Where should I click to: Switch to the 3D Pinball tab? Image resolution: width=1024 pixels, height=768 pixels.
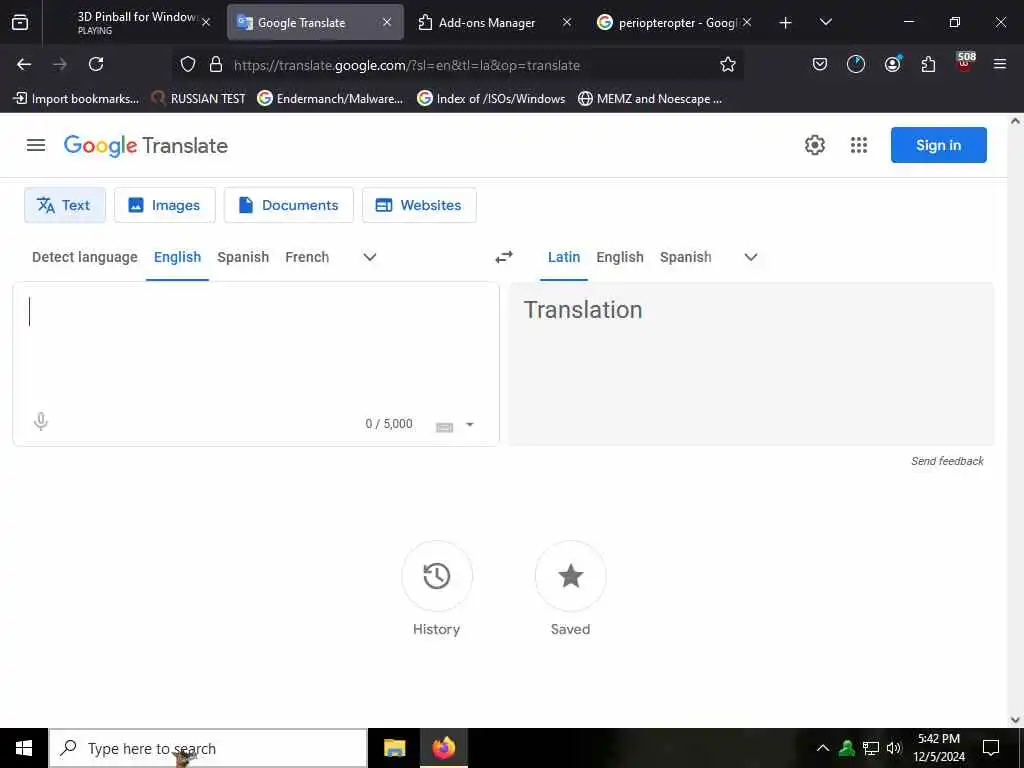pyautogui.click(x=136, y=23)
